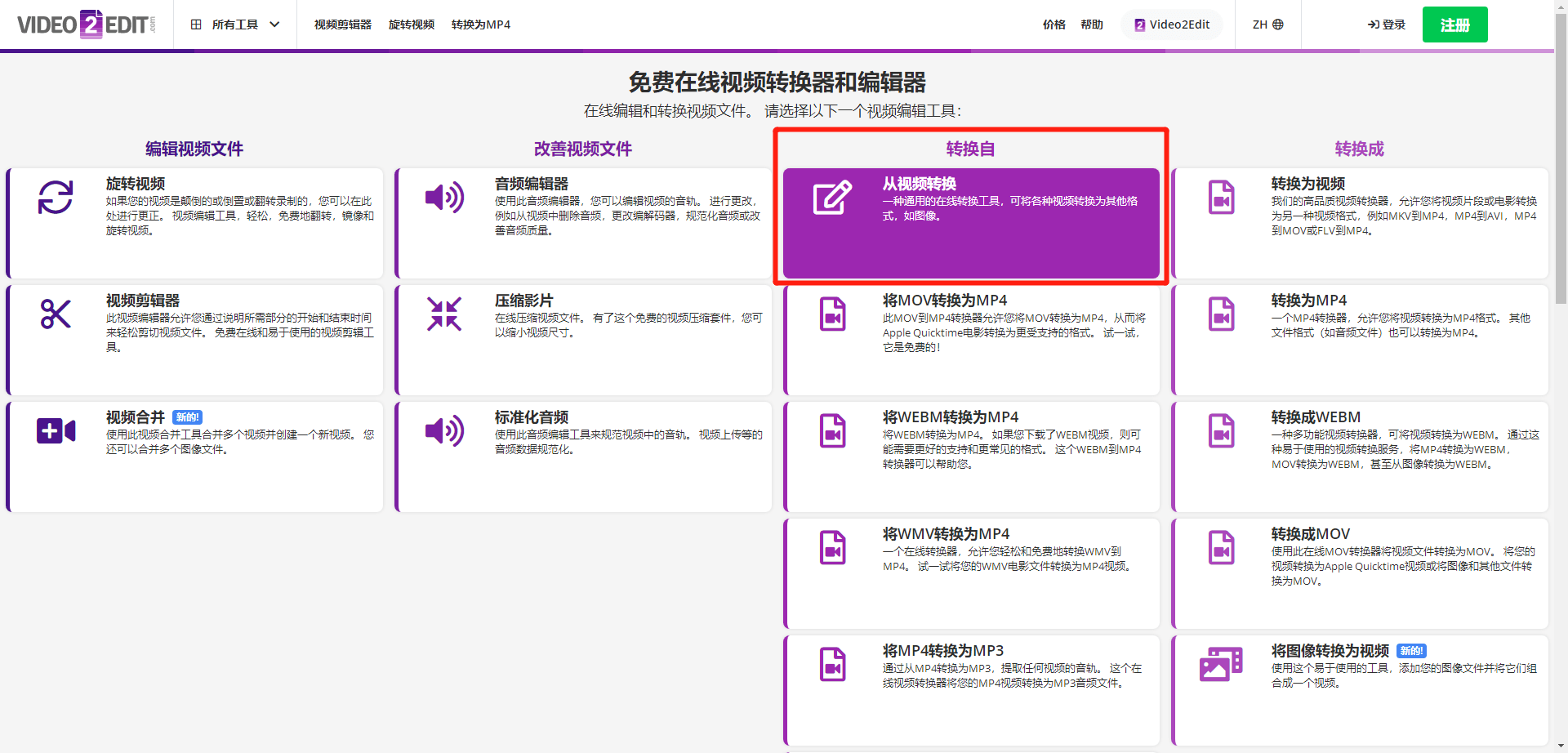Open the 转换成WEBM card title
The height and width of the screenshot is (753, 1568).
tap(1316, 417)
